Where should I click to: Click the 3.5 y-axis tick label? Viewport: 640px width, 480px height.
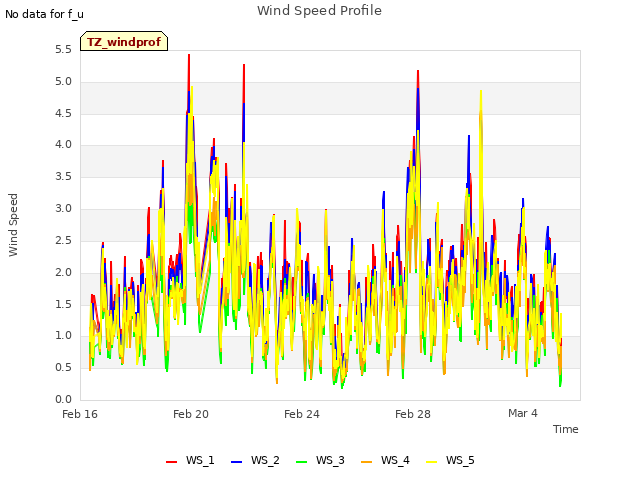point(63,177)
